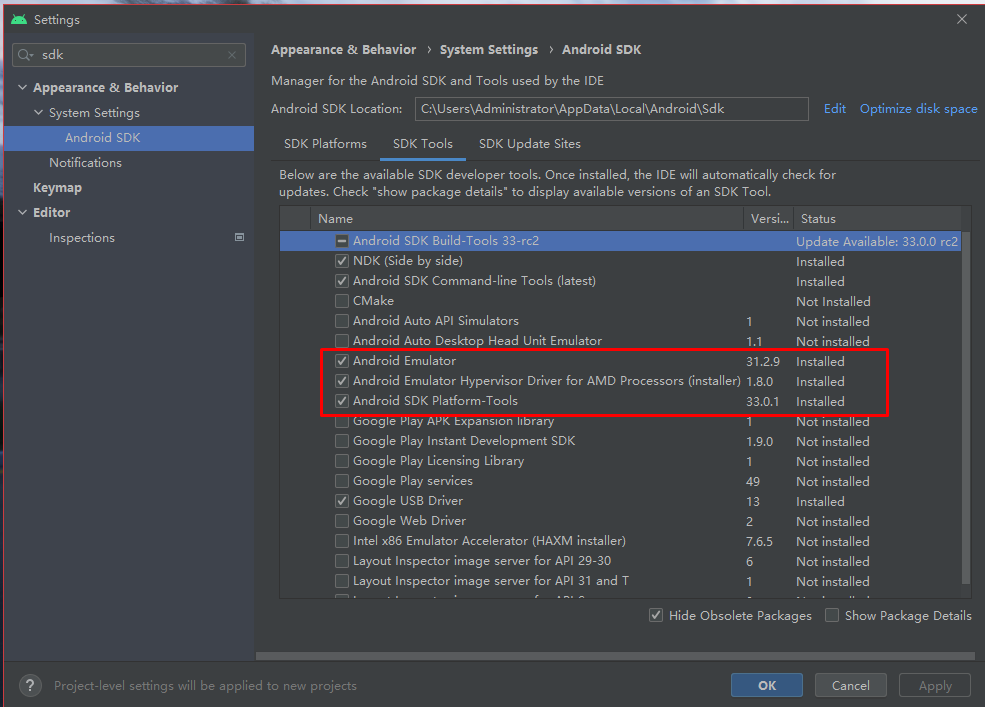This screenshot has height=707, width=985.
Task: Close the Settings dialog
Action: [x=962, y=19]
